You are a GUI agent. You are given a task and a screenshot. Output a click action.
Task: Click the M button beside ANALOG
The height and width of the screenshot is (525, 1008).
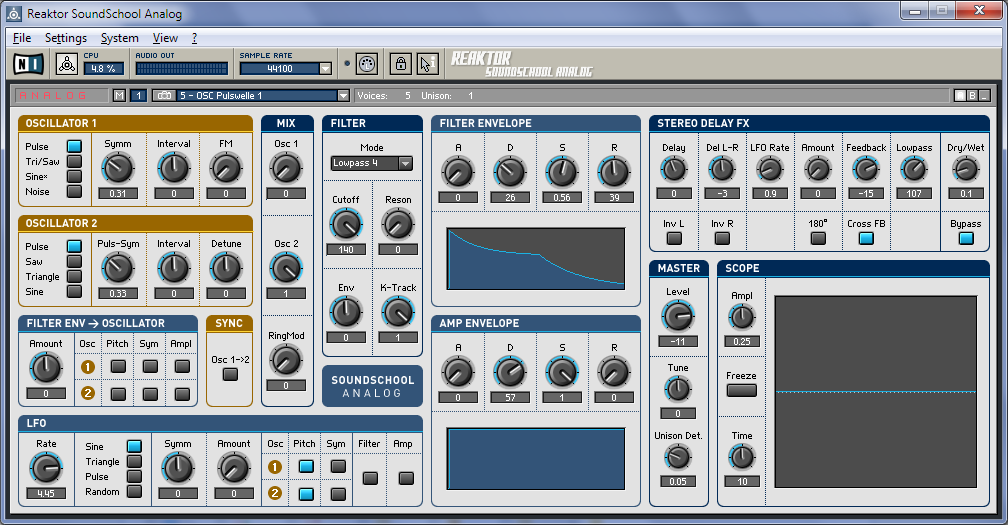(x=120, y=96)
